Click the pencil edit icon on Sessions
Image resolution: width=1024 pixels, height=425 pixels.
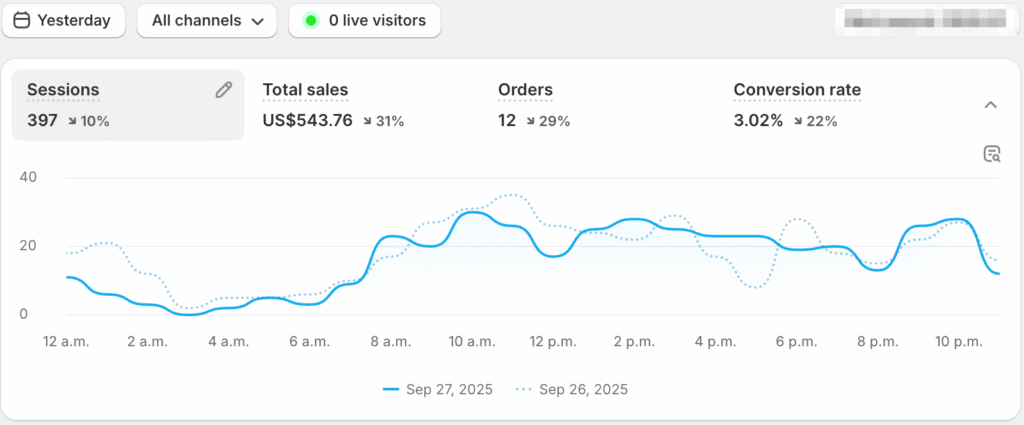pyautogui.click(x=224, y=90)
